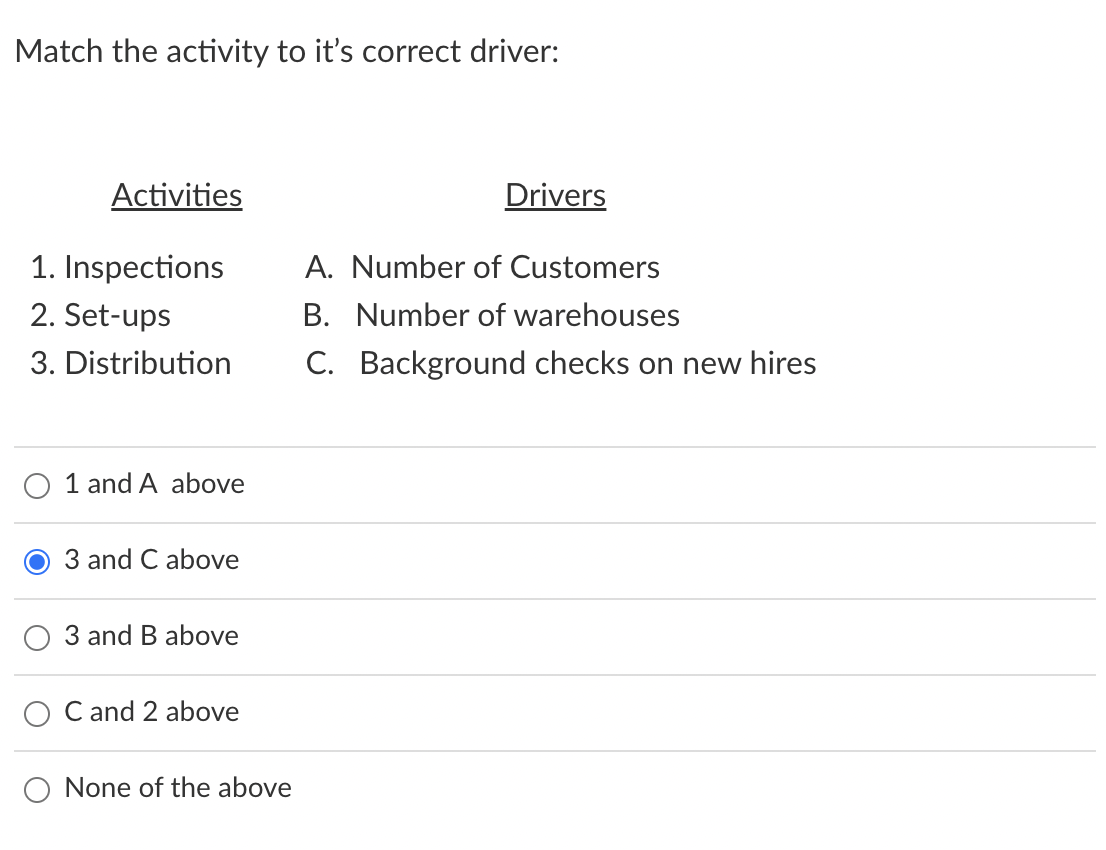Click the "C and 2 above" answer text
Image resolution: width=1106 pixels, height=850 pixels.
click(x=151, y=712)
